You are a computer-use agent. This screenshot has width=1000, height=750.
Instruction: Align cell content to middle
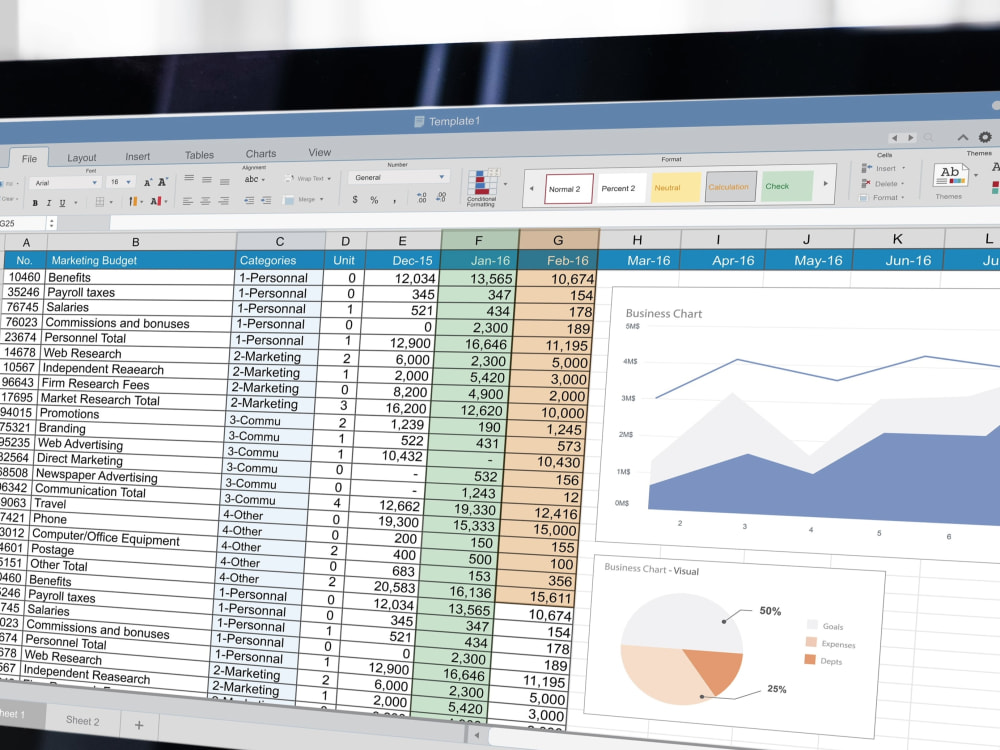207,180
